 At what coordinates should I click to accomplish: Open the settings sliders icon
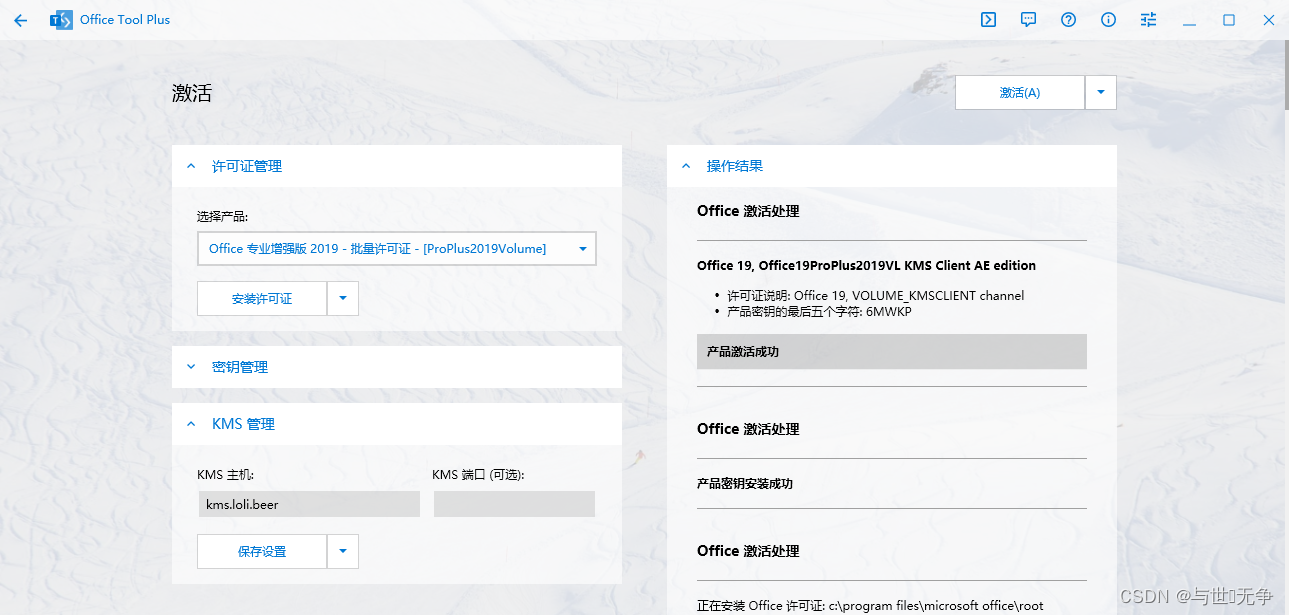coord(1148,20)
